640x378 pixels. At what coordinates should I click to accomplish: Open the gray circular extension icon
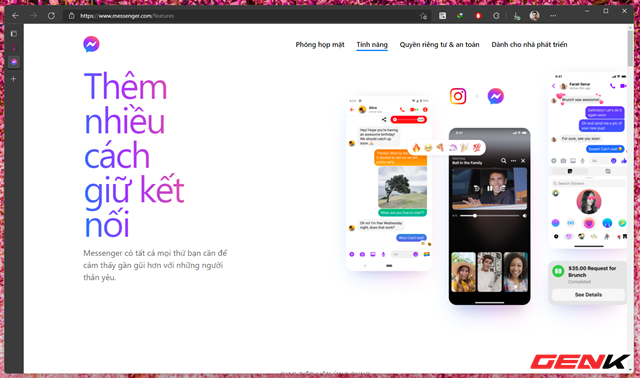click(x=496, y=16)
